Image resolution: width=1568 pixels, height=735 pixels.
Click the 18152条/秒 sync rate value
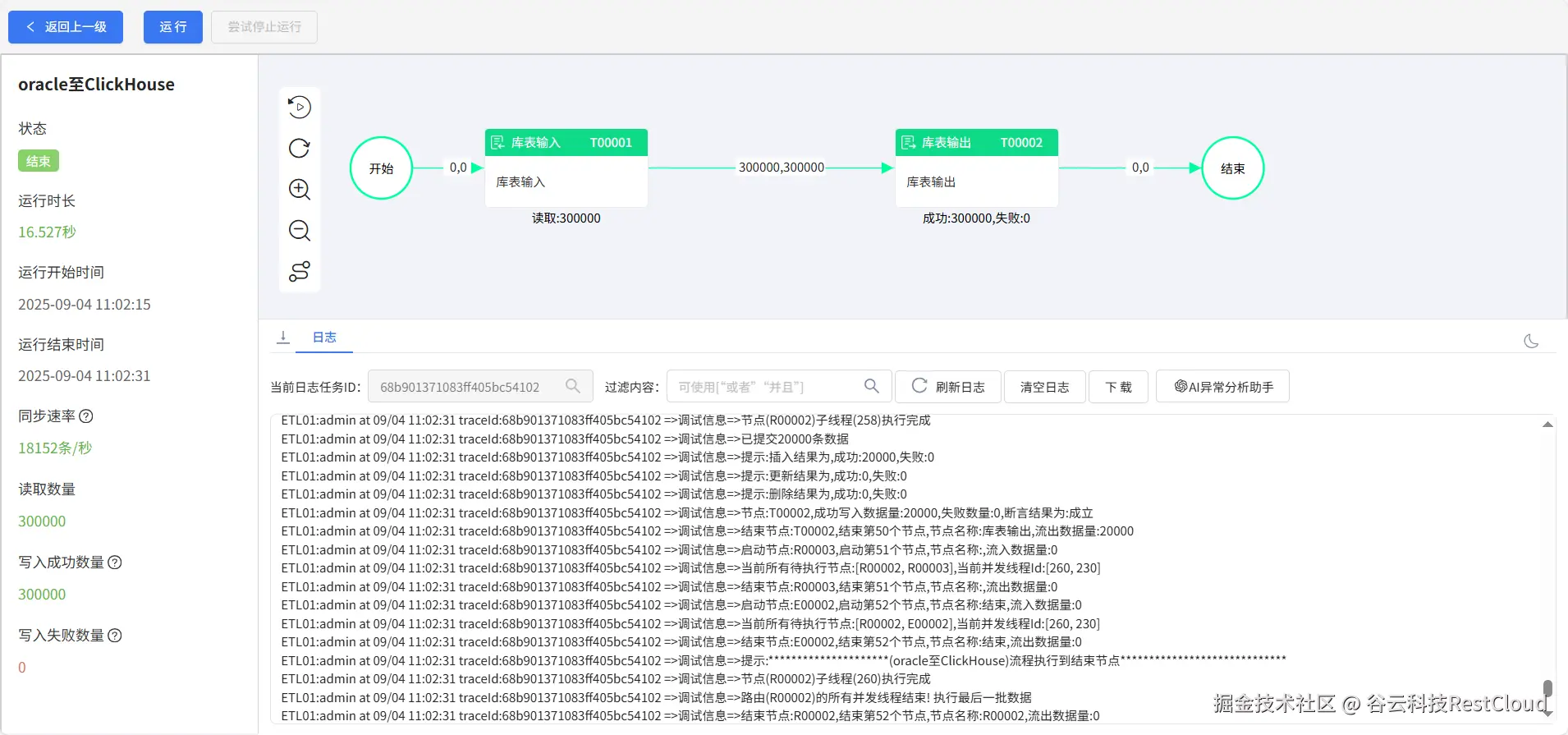coord(55,448)
